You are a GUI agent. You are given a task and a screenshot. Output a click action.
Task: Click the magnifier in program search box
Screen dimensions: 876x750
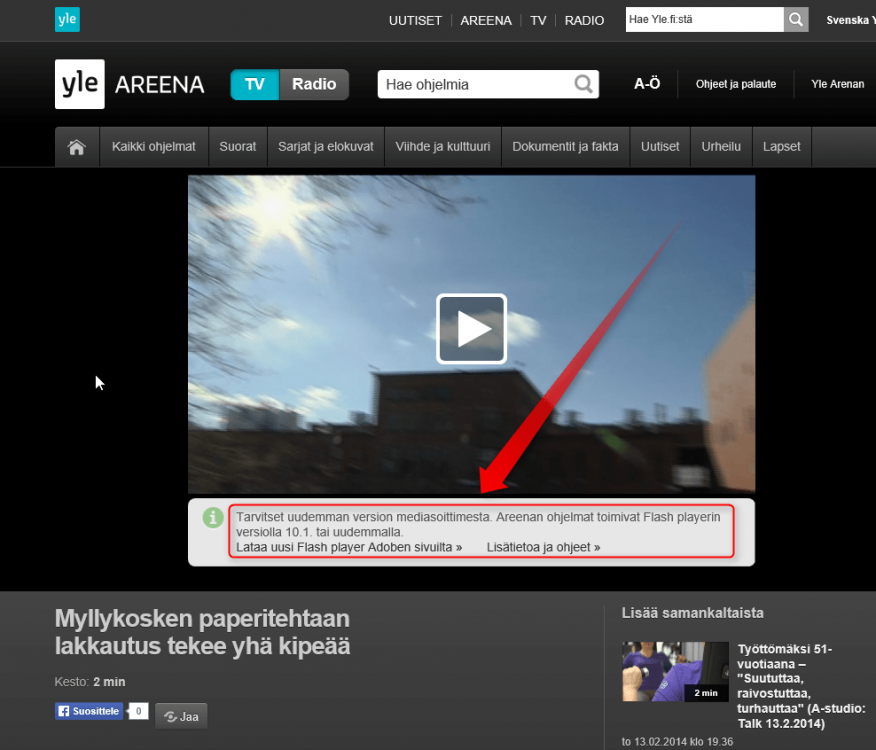pyautogui.click(x=583, y=84)
